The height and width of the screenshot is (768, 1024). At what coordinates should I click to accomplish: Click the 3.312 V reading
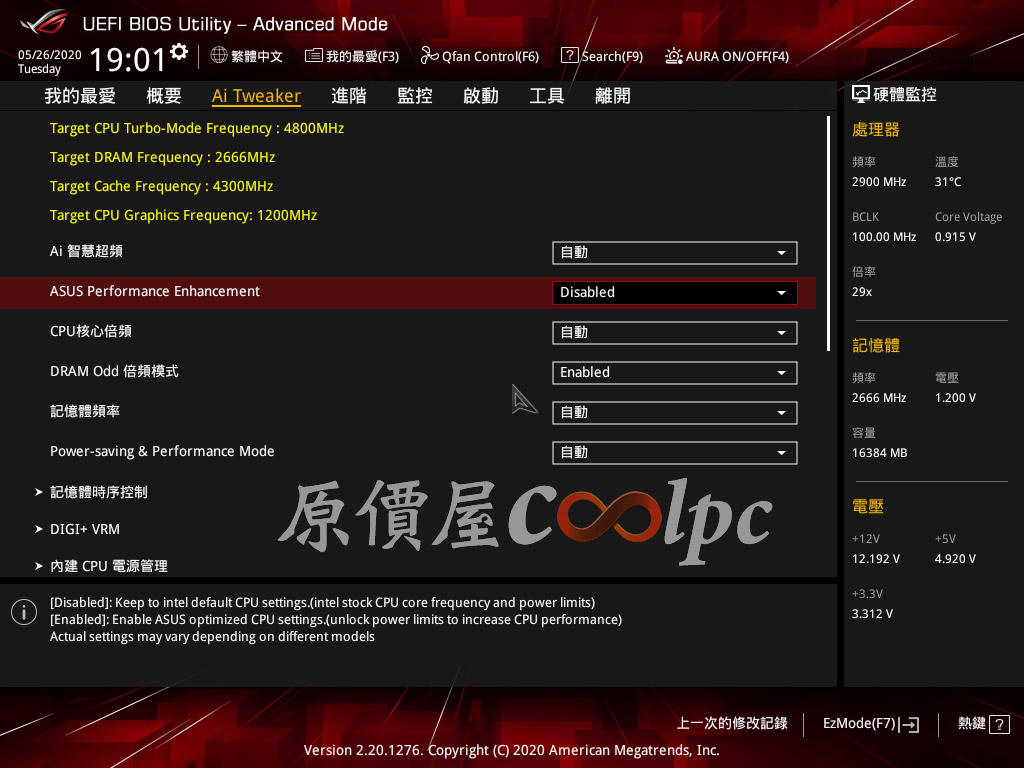pyautogui.click(x=872, y=614)
